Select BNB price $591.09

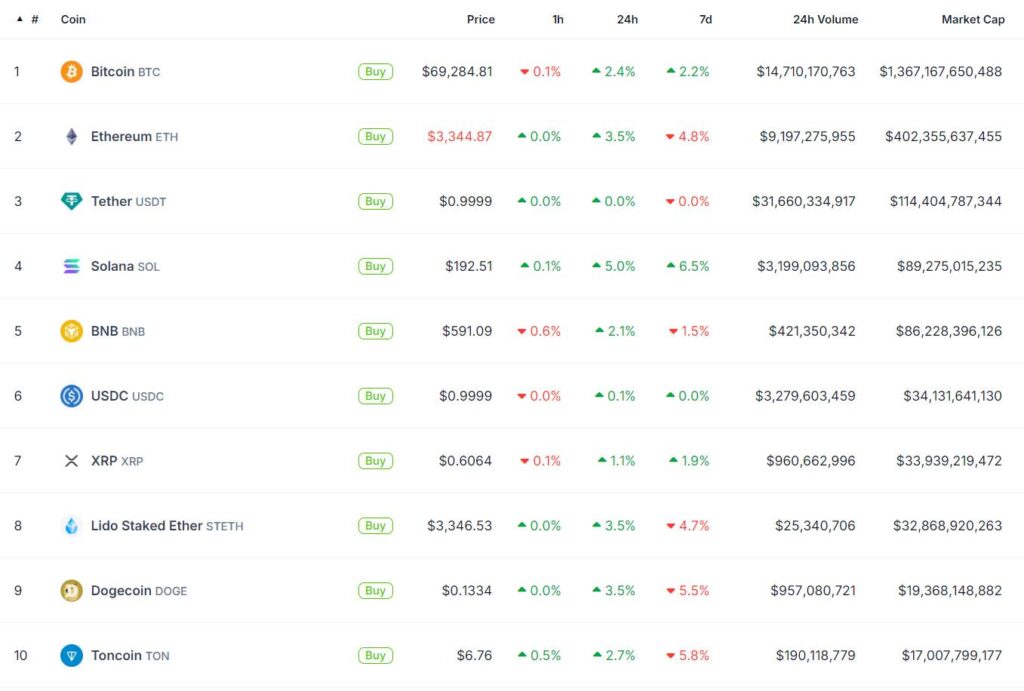[467, 331]
